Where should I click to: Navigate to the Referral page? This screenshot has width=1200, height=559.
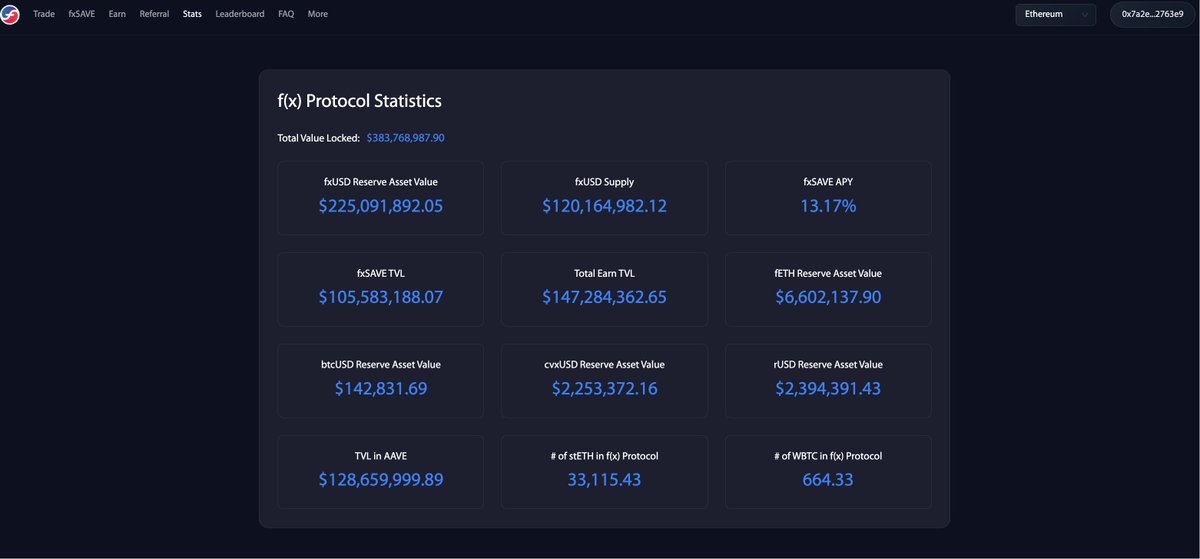[x=154, y=15]
